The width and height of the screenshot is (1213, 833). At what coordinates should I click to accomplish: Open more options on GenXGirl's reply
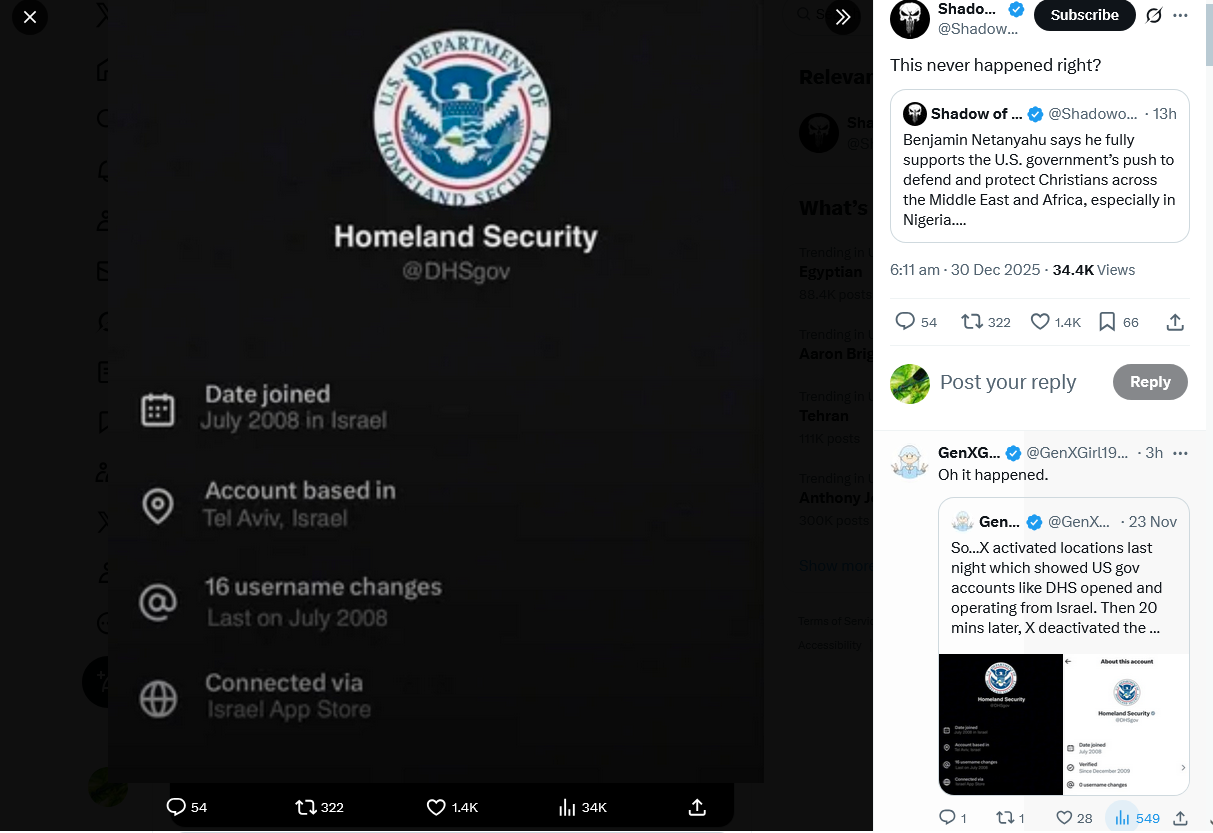1180,452
